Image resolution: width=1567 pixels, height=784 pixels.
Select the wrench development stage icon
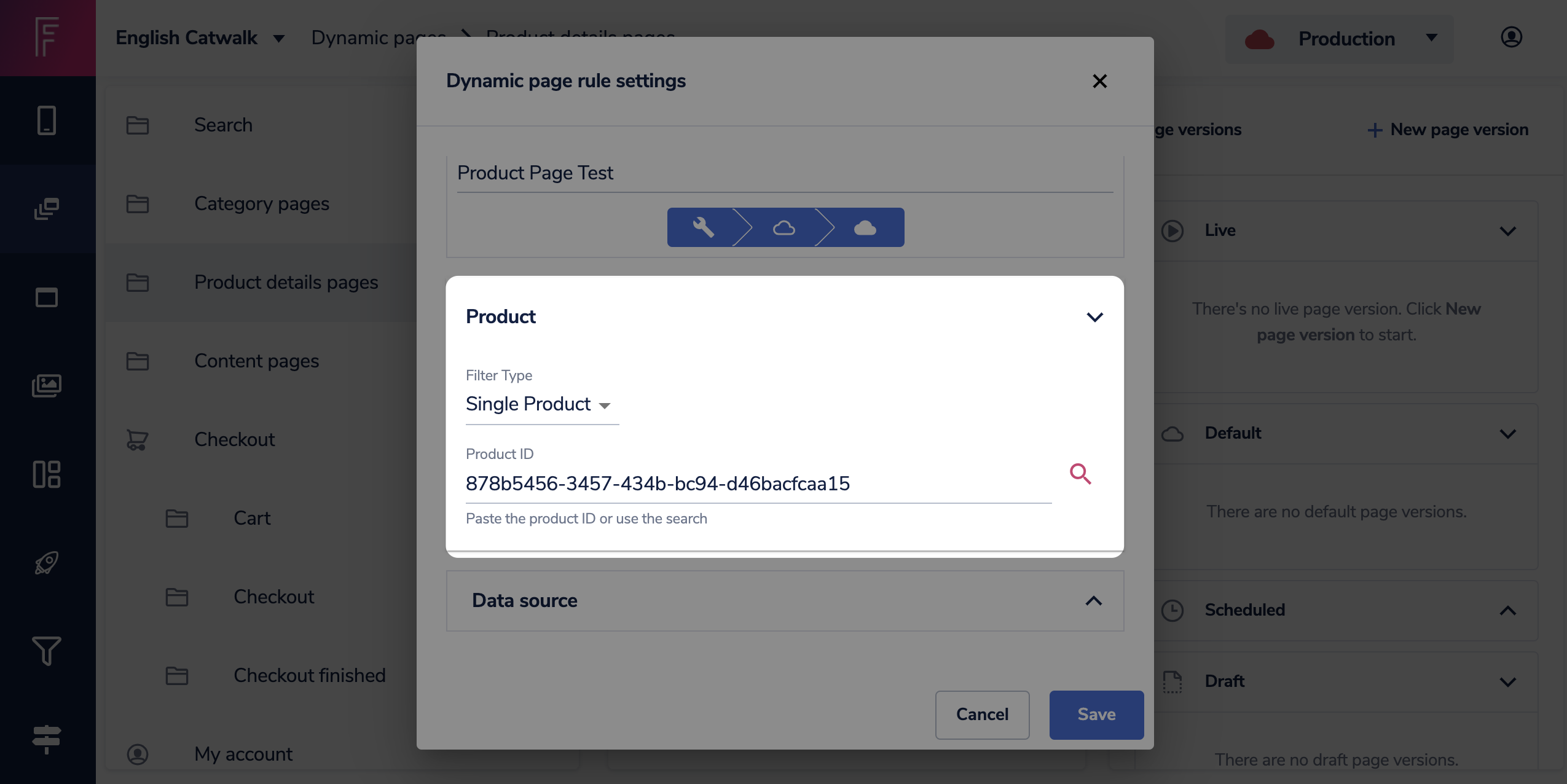(703, 227)
